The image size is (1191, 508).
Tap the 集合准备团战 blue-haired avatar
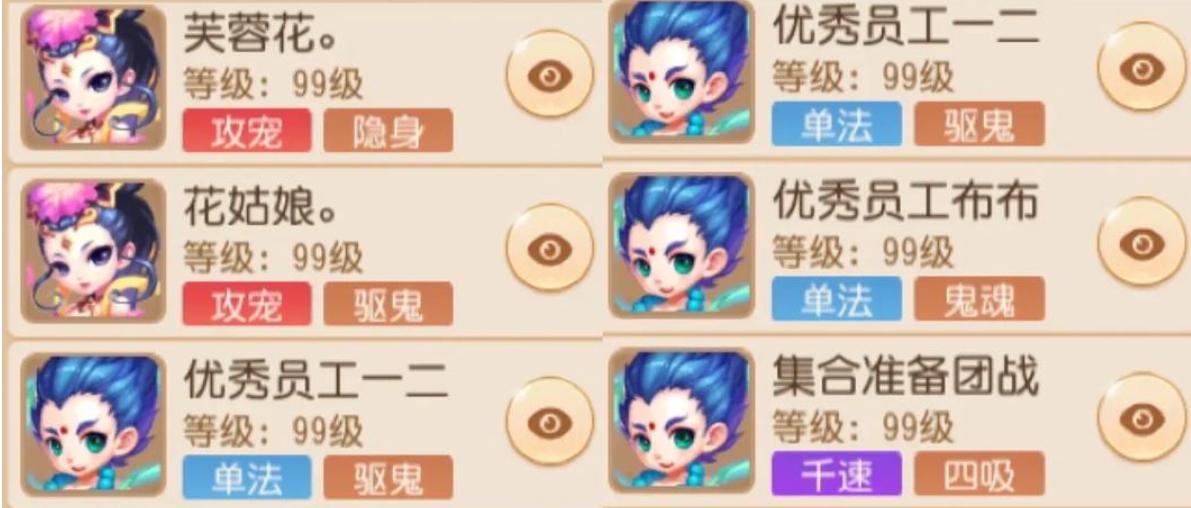[x=682, y=419]
